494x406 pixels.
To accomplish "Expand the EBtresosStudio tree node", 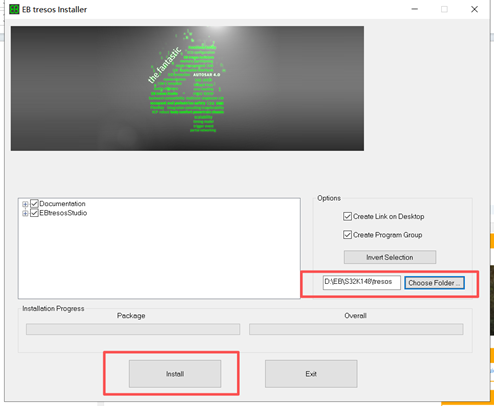I will pyautogui.click(x=25, y=213).
